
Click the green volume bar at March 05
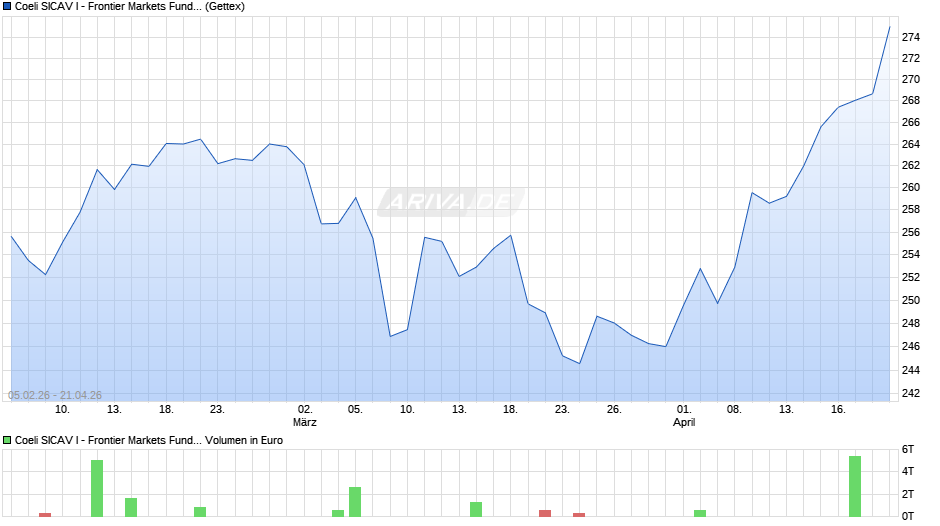pos(355,502)
